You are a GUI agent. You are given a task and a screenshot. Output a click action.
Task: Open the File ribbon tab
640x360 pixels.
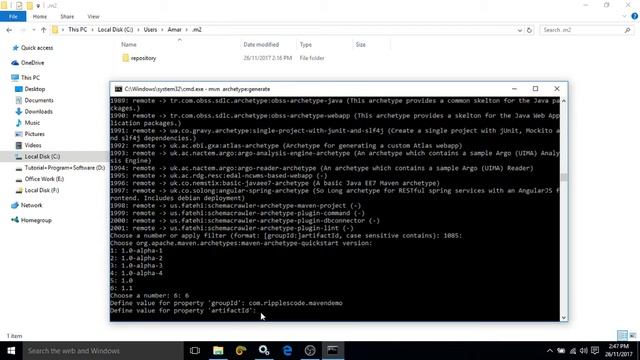pos(13,17)
